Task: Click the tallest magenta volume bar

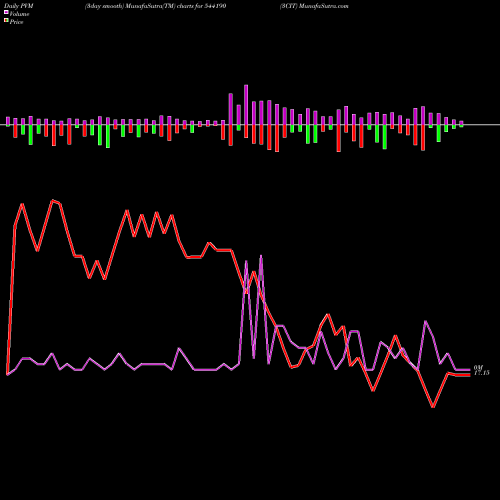Action: [246, 105]
